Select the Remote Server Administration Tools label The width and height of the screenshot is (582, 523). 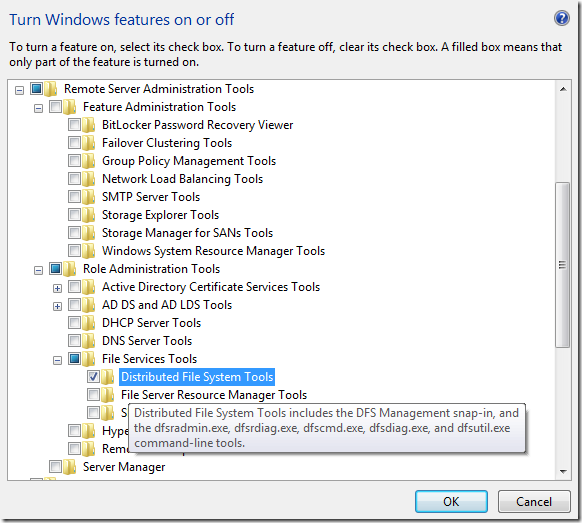(x=159, y=89)
